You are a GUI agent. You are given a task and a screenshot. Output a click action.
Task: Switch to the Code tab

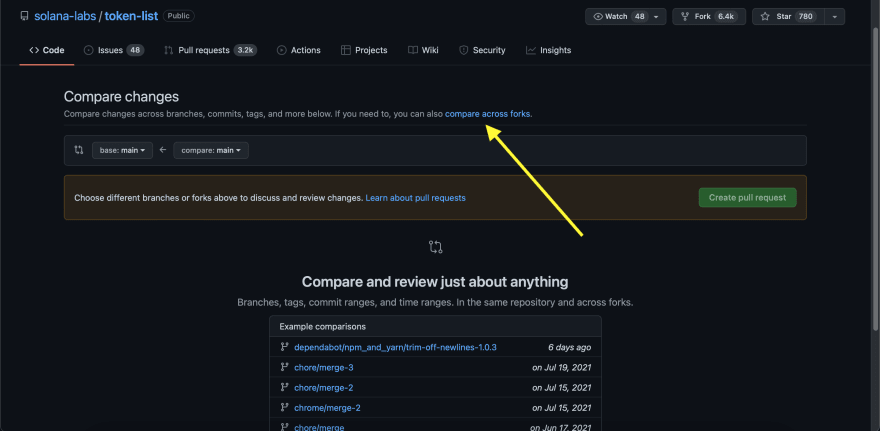pos(47,51)
